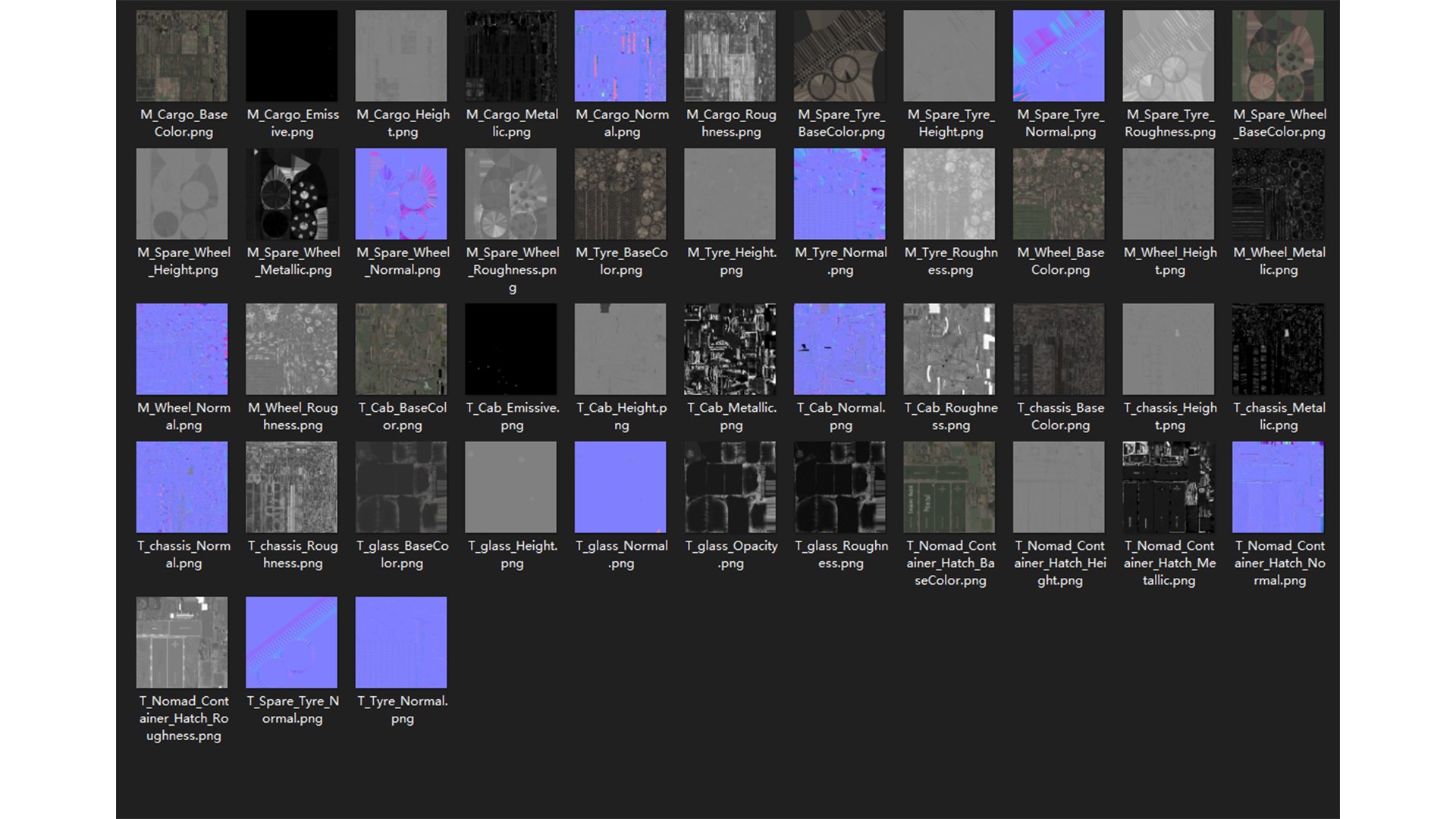Select T_Nomad_Container_Hatch_Metallic.png thumbnail
This screenshot has height=819, width=1456.
pyautogui.click(x=1168, y=488)
